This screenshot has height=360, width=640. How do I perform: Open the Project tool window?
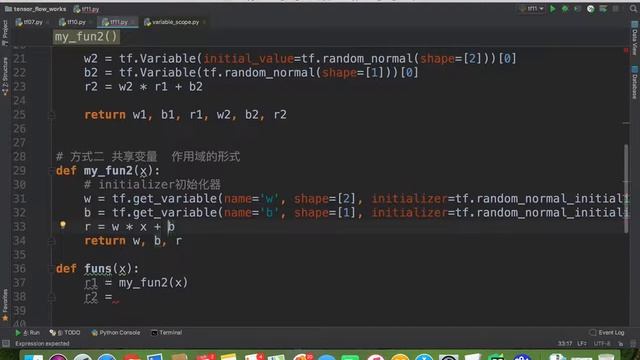tap(5, 33)
